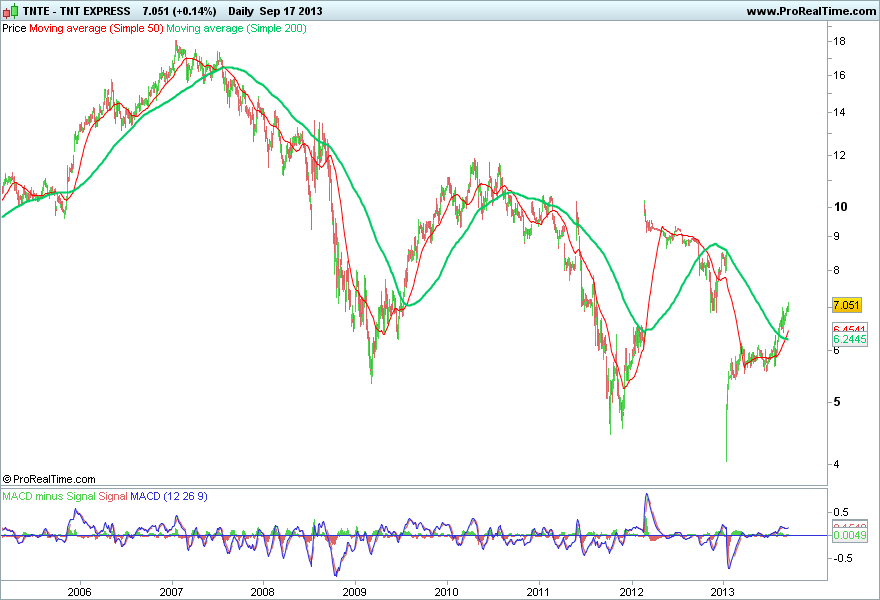The height and width of the screenshot is (600, 880).
Task: Click the 16 price axis label
Action: pyautogui.click(x=840, y=75)
